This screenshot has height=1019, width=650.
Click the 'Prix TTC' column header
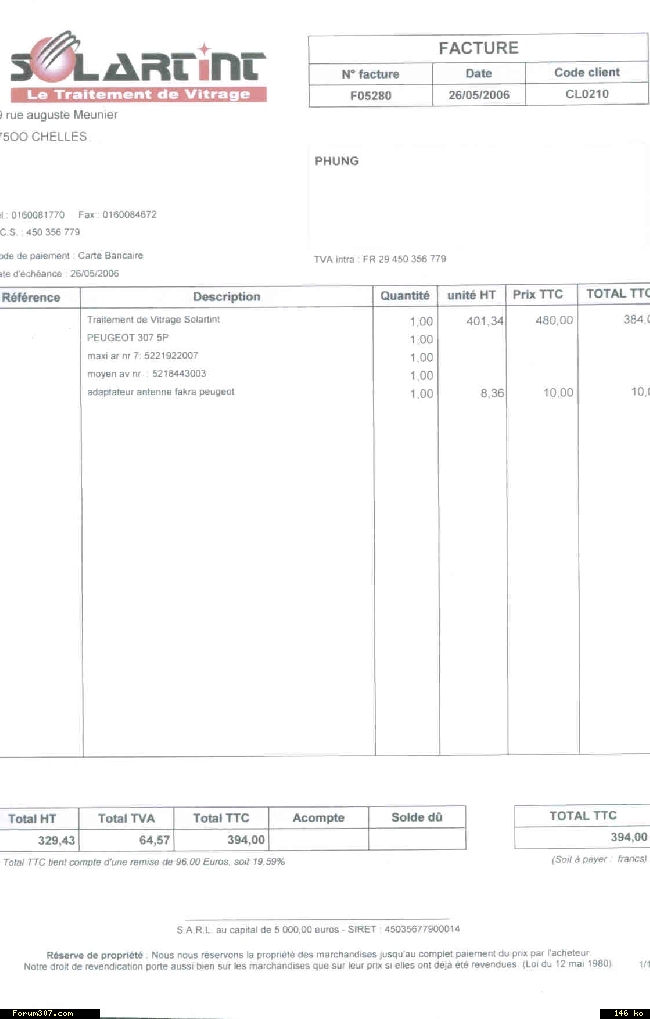(x=538, y=294)
